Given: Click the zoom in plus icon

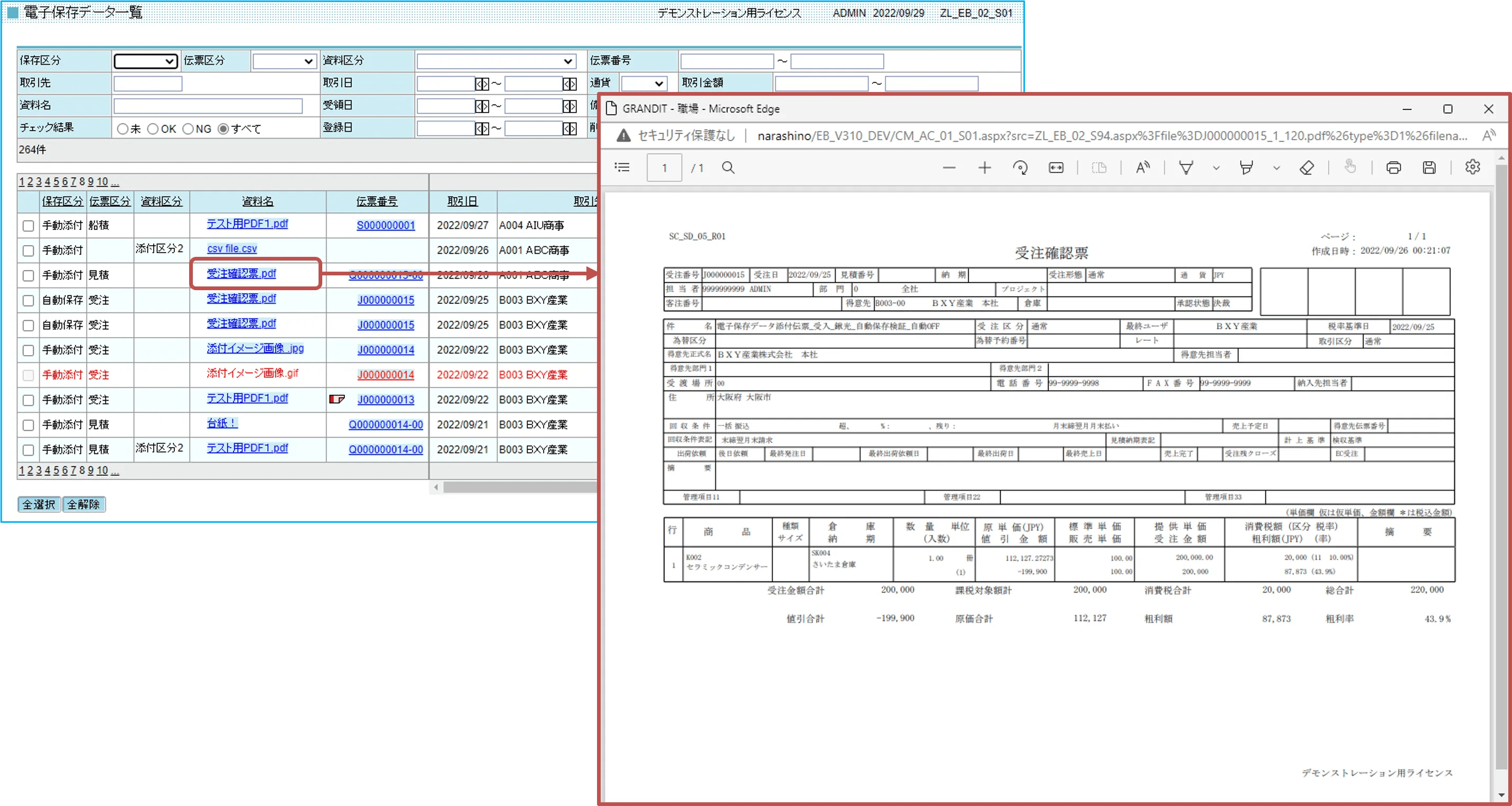Looking at the screenshot, I should point(984,168).
